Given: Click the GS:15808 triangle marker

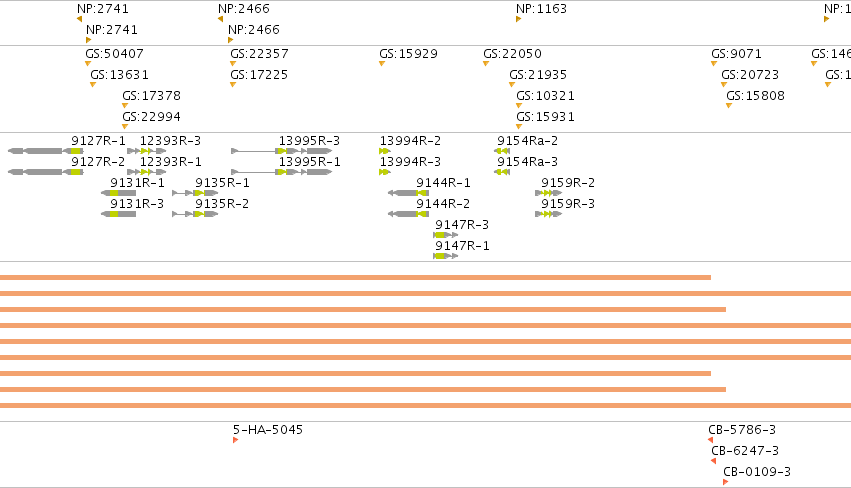Looking at the screenshot, I should (x=729, y=106).
